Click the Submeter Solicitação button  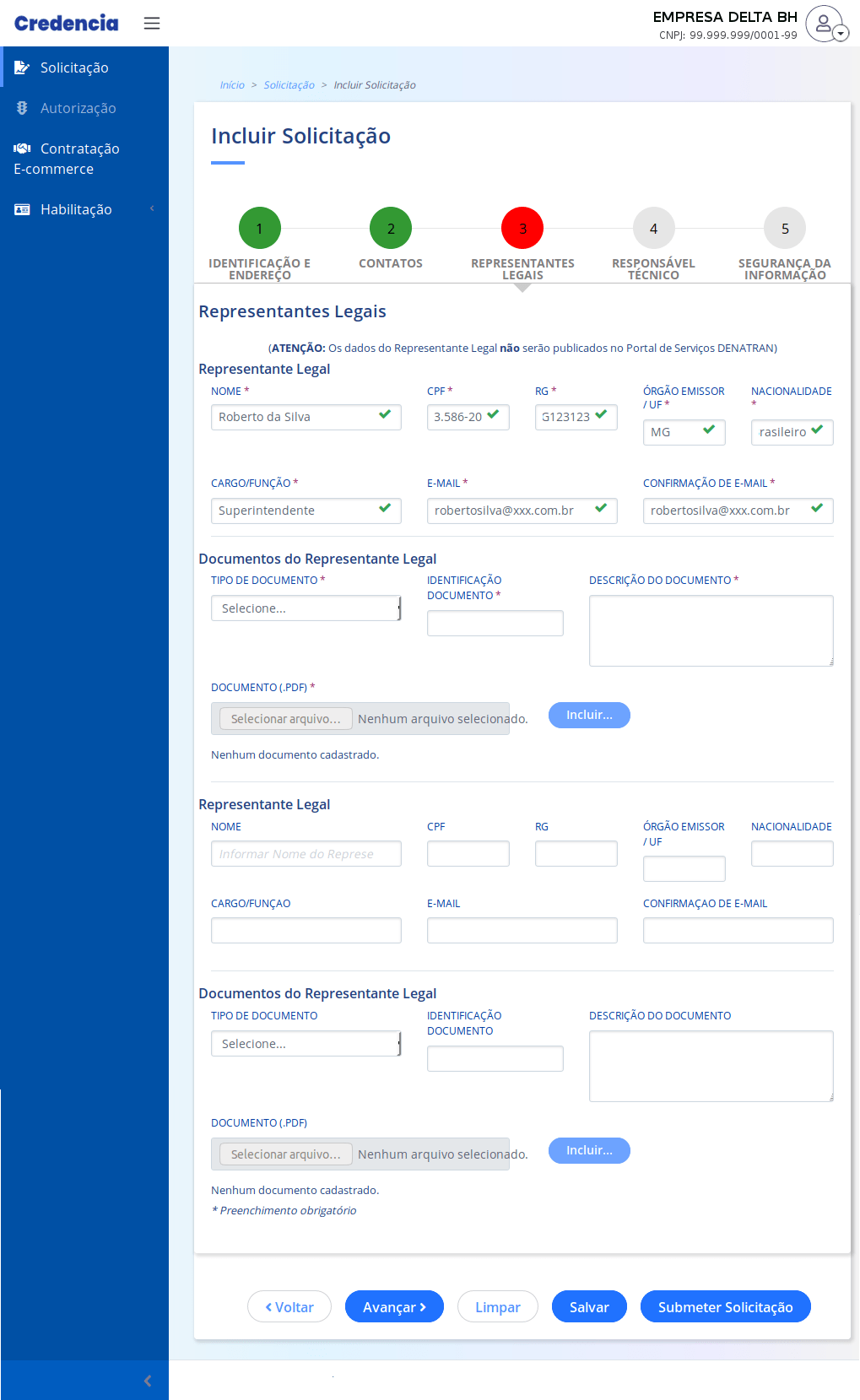[x=725, y=1307]
